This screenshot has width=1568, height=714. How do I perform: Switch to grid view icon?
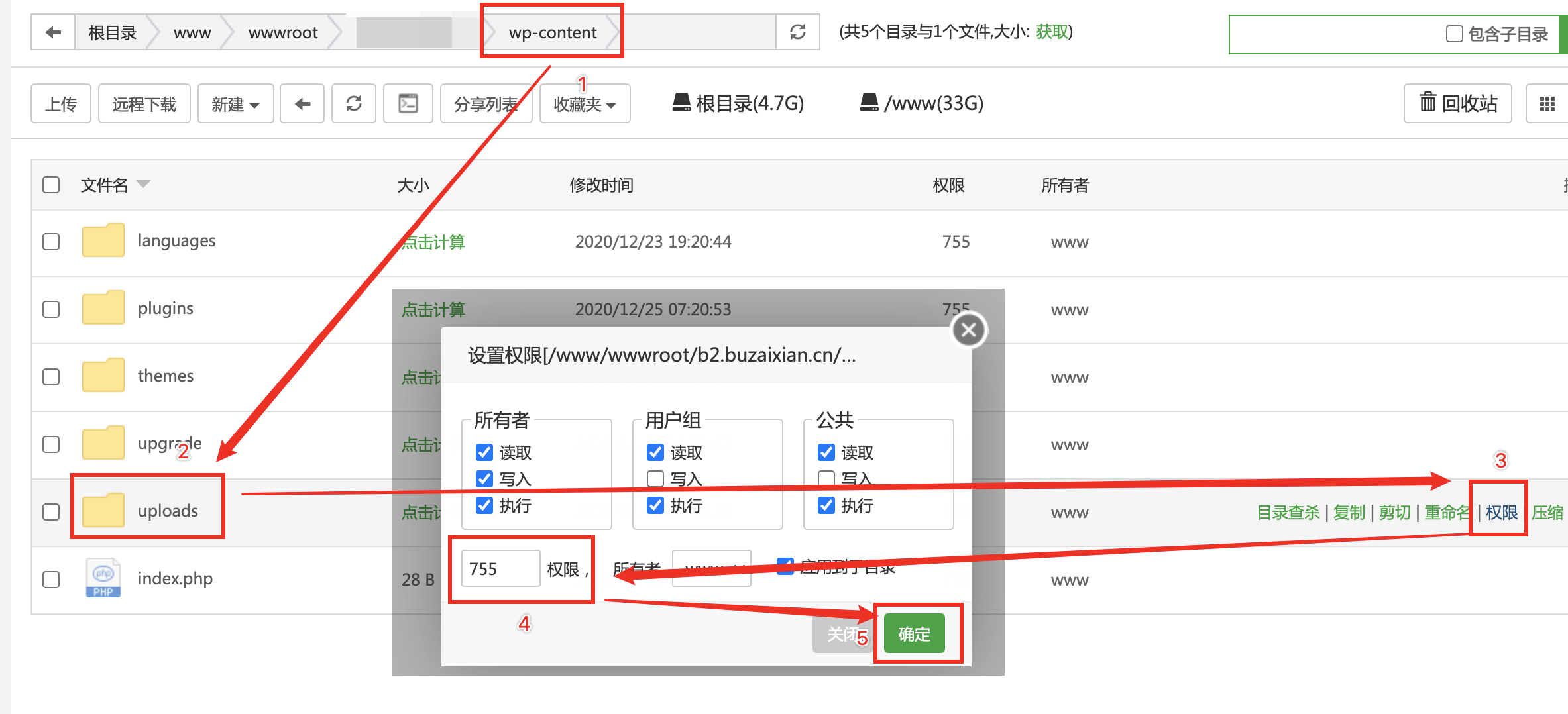click(1547, 104)
